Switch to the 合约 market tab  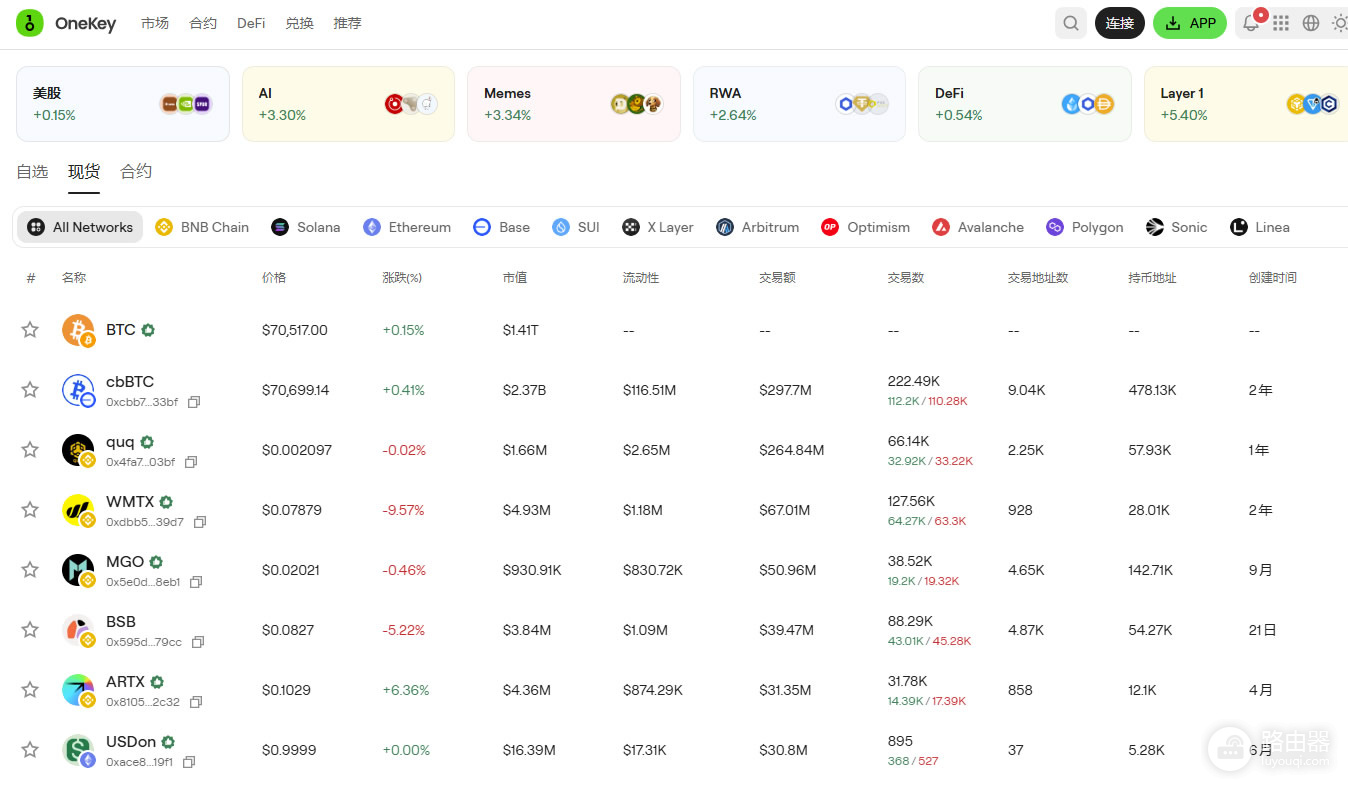click(136, 172)
